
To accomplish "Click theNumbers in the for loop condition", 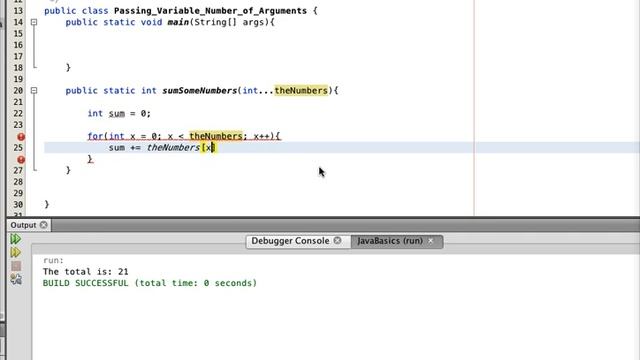I will point(216,136).
